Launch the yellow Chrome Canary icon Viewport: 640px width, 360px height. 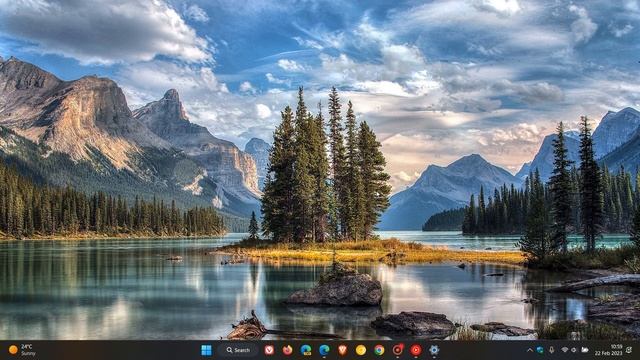tap(361, 350)
